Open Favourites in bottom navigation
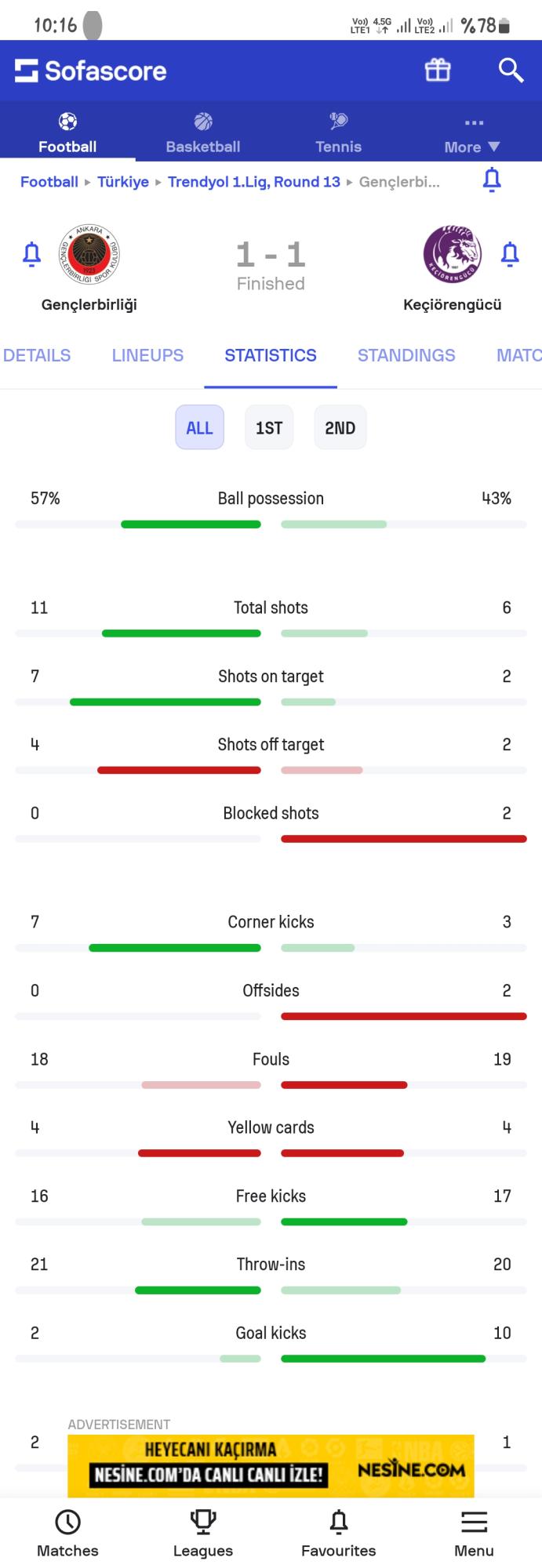542x1568 pixels. pos(338,1533)
